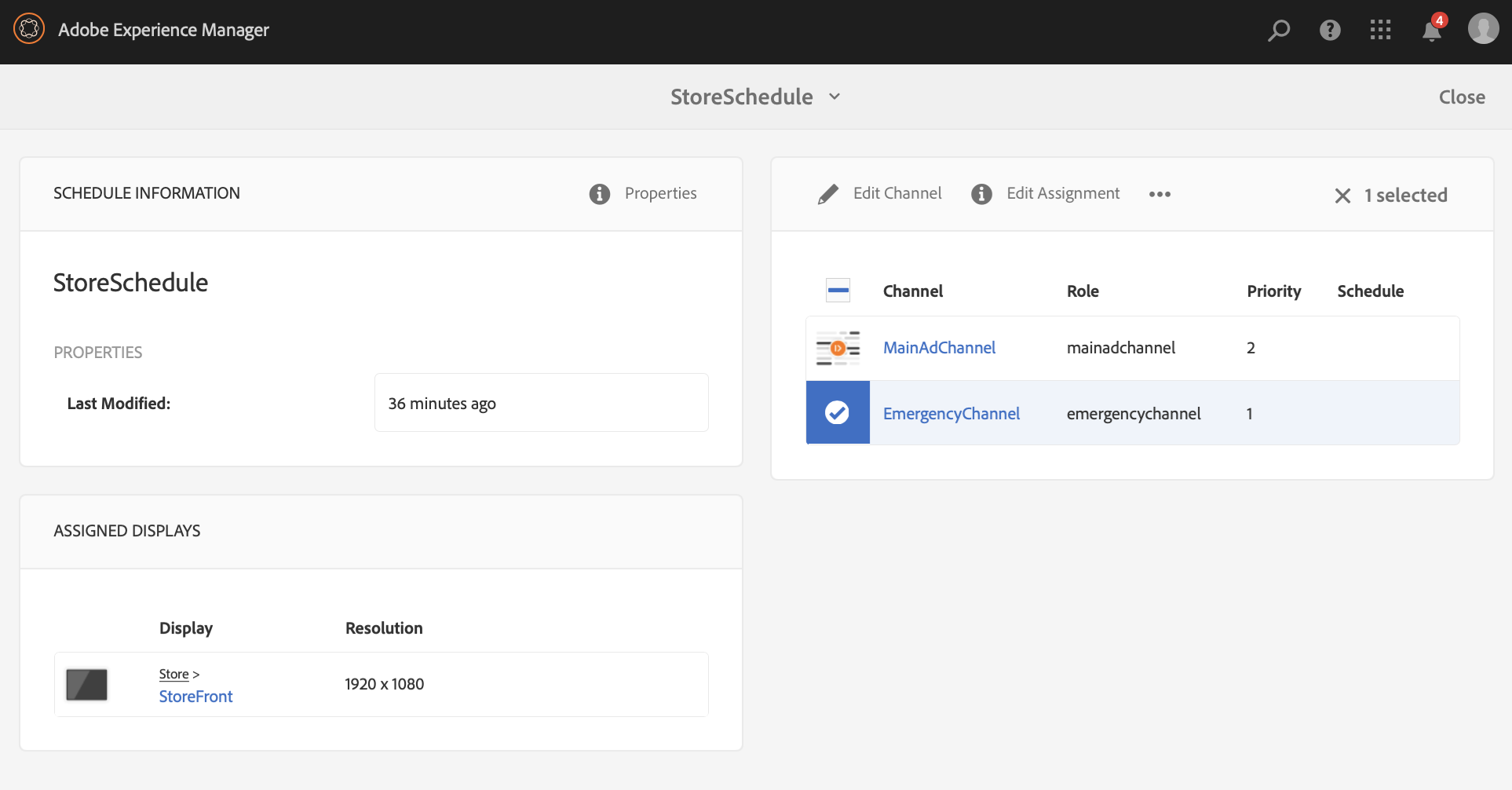The width and height of the screenshot is (1512, 790).
Task: Click the Priority column header
Action: click(x=1273, y=291)
